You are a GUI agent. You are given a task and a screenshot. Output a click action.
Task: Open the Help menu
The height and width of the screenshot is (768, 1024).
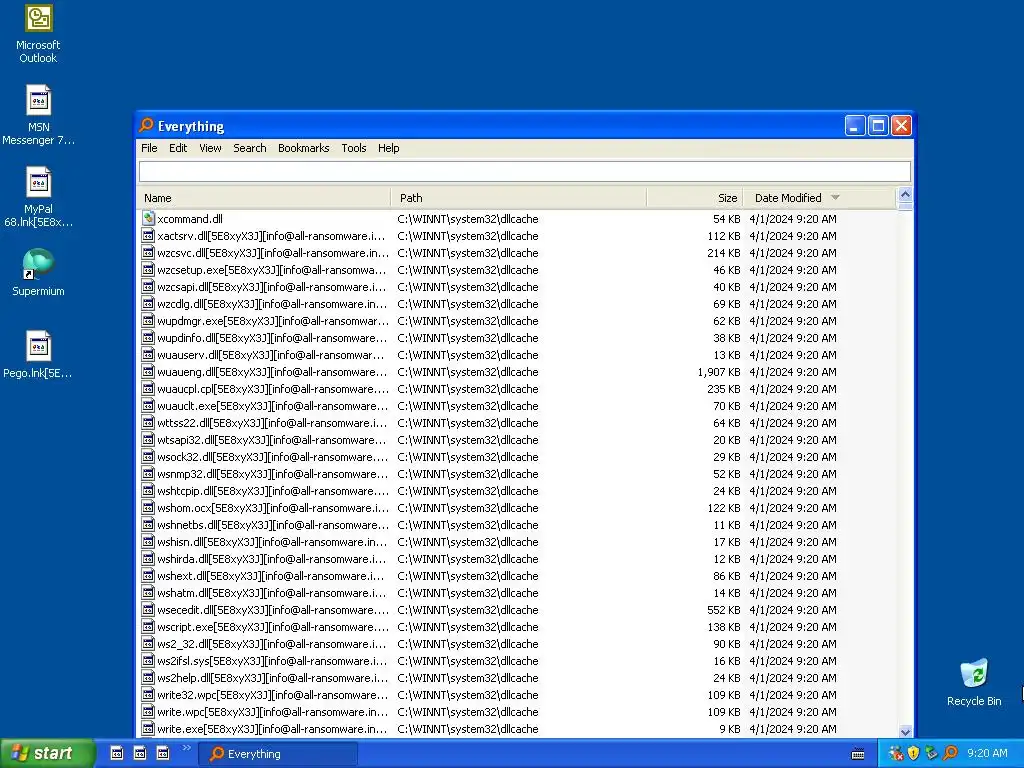pos(389,148)
